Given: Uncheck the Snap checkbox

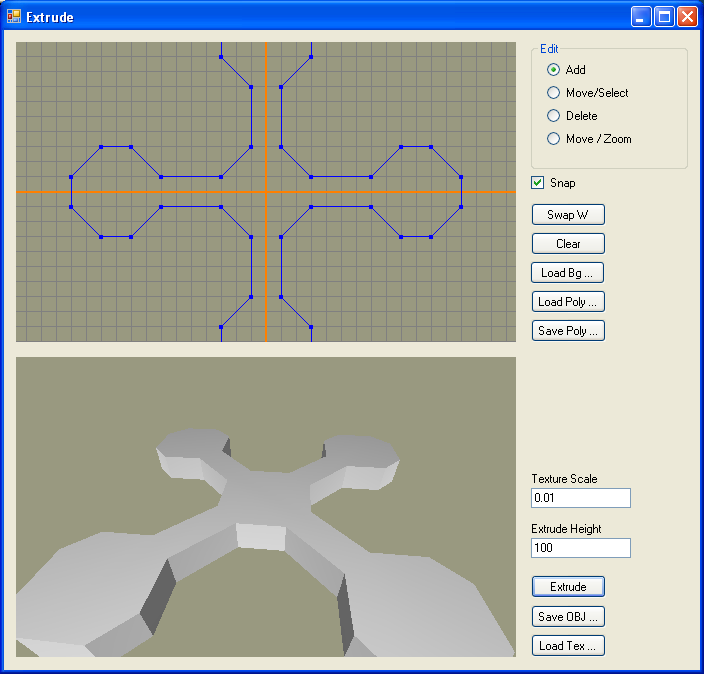Looking at the screenshot, I should click(538, 183).
